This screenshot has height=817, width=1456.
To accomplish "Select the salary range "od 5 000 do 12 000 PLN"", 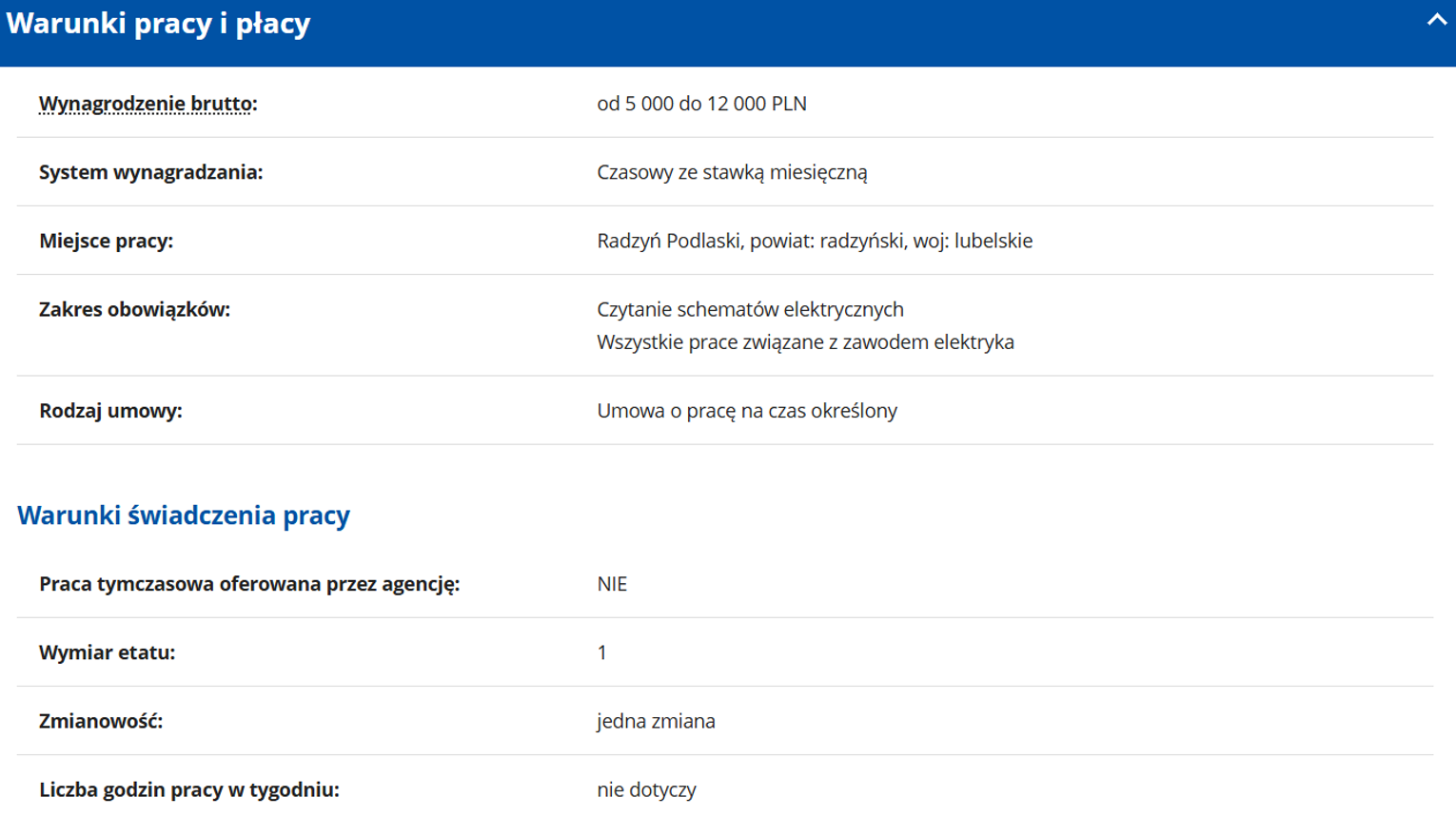I will (701, 104).
